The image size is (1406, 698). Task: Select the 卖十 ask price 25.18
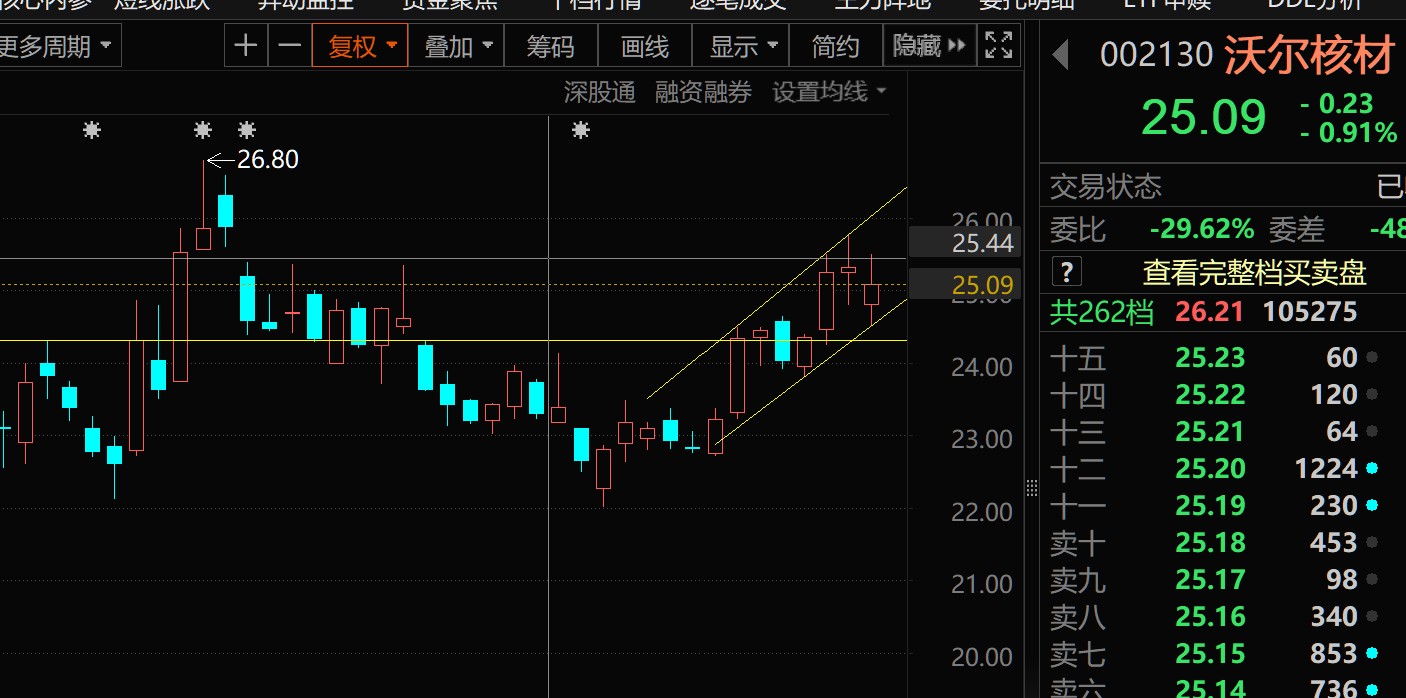1210,542
